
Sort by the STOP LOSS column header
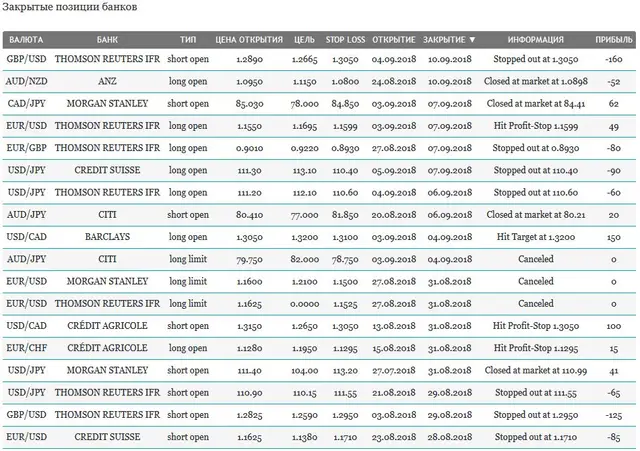pyautogui.click(x=345, y=40)
